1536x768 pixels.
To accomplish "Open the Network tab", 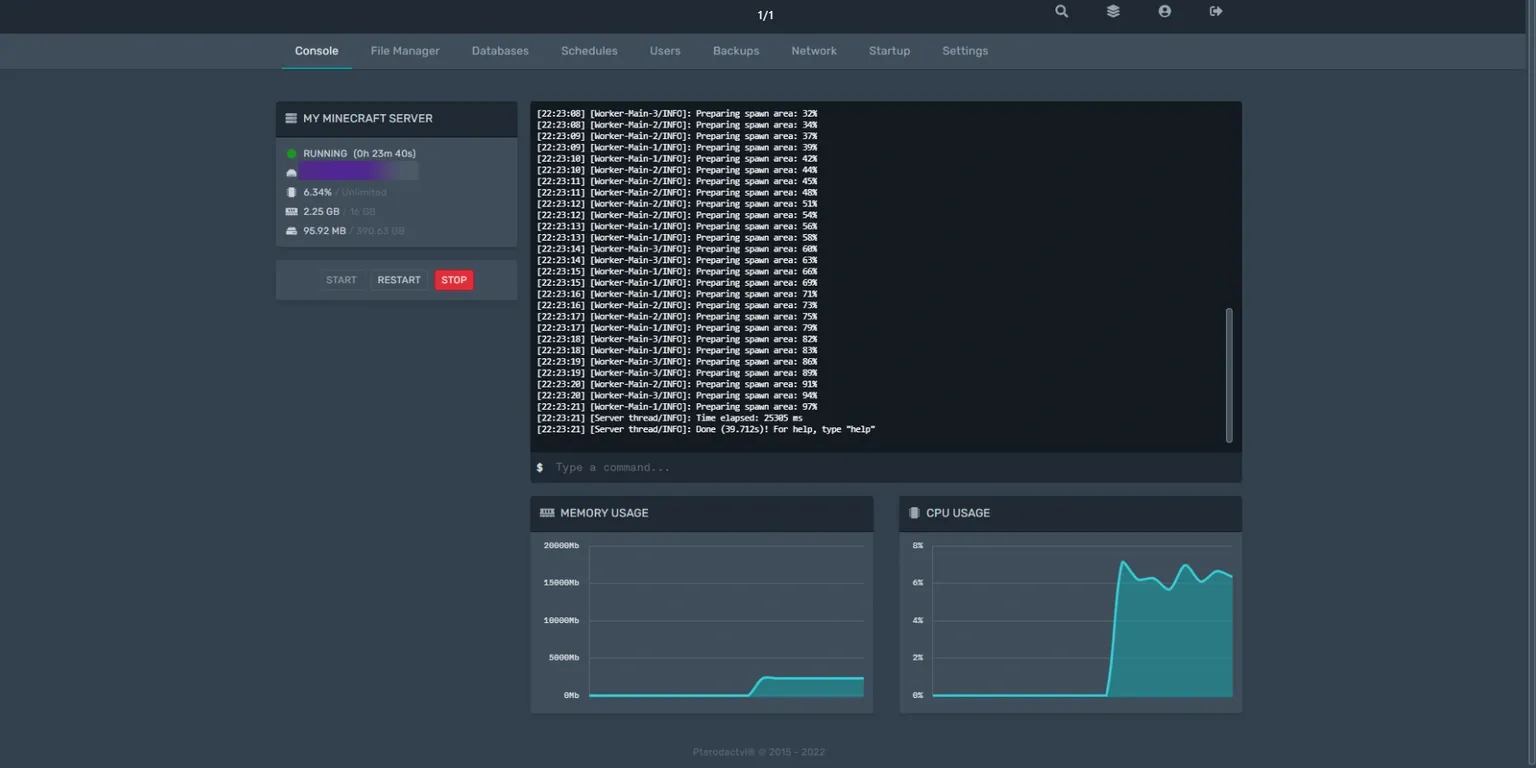I will [814, 51].
